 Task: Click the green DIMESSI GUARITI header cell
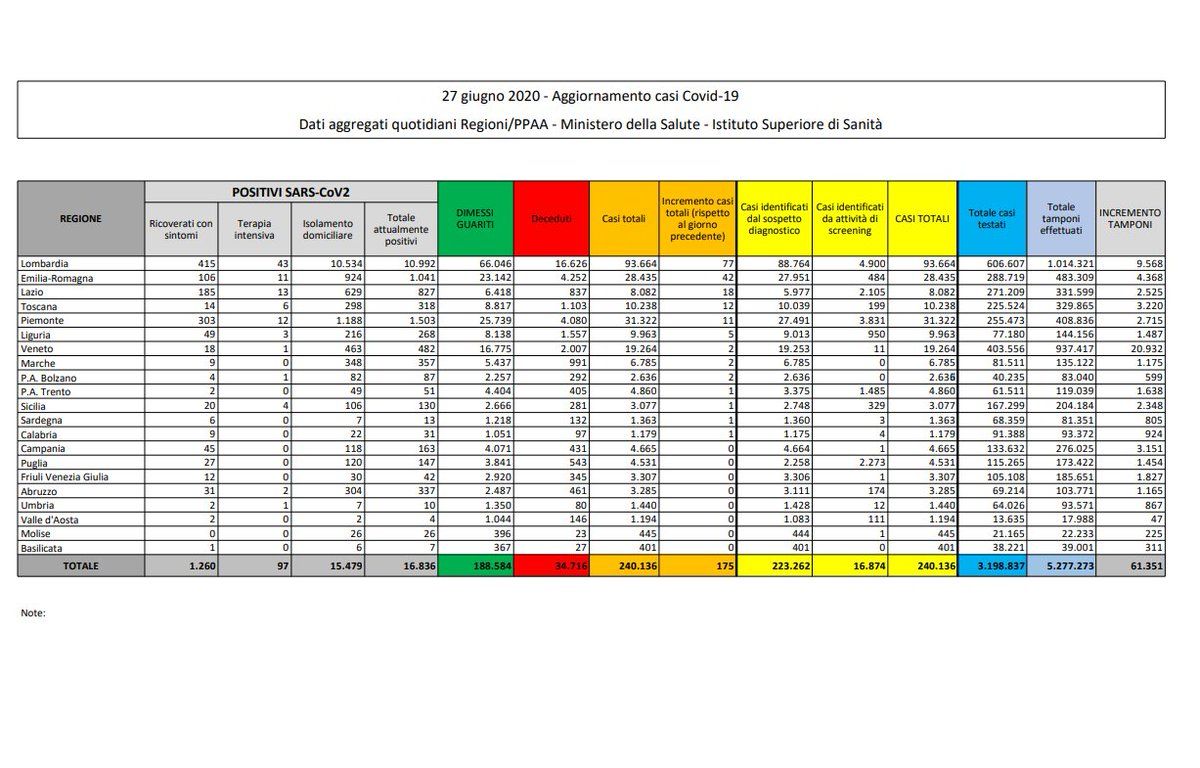click(x=475, y=218)
